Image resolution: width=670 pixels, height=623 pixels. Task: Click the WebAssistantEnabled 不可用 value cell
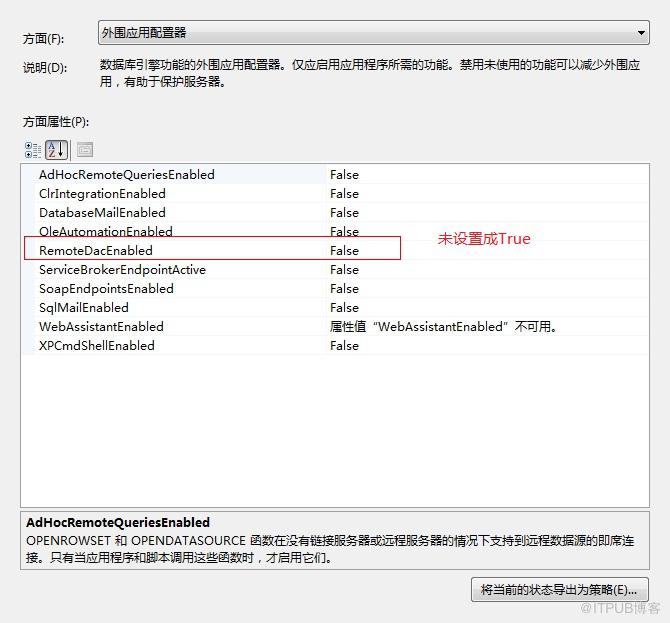click(x=444, y=326)
